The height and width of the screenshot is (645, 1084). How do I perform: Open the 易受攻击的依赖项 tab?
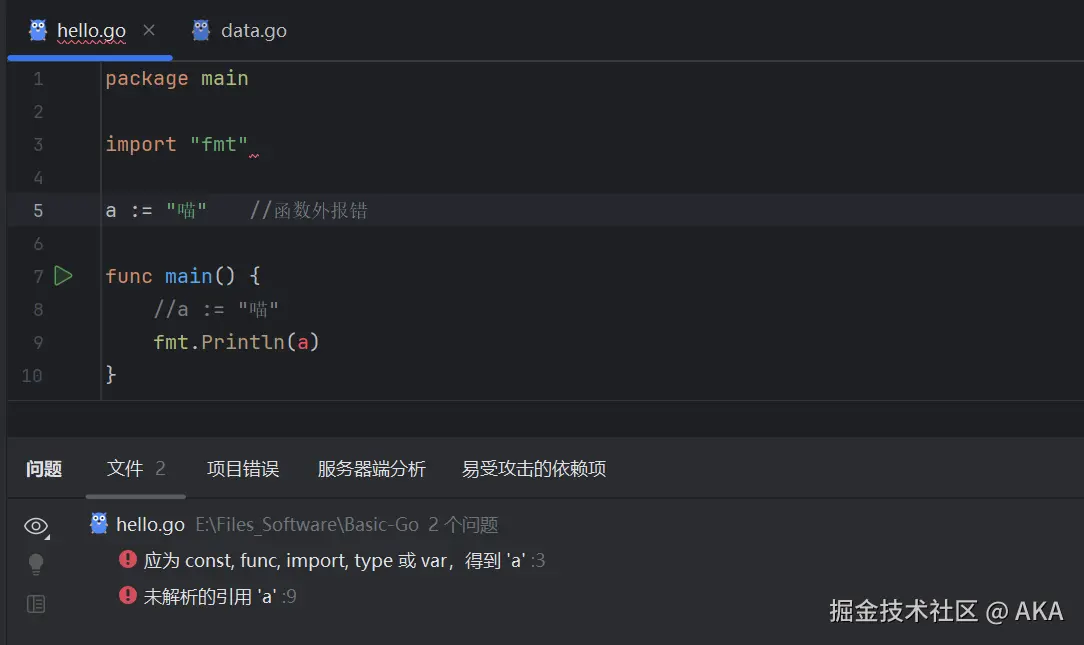pos(534,469)
